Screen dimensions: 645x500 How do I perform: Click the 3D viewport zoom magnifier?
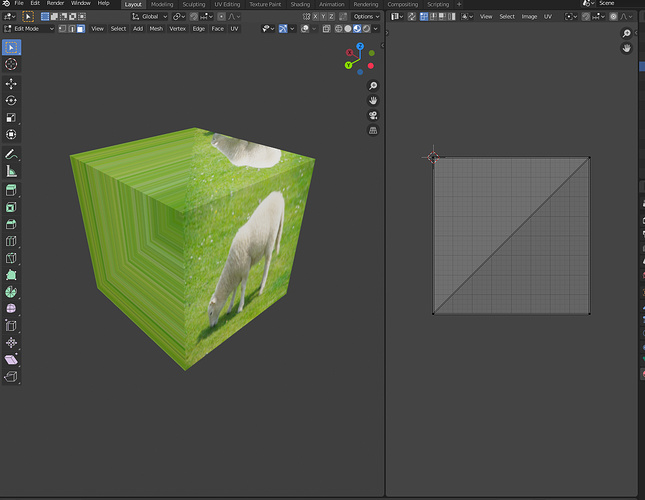(x=373, y=86)
